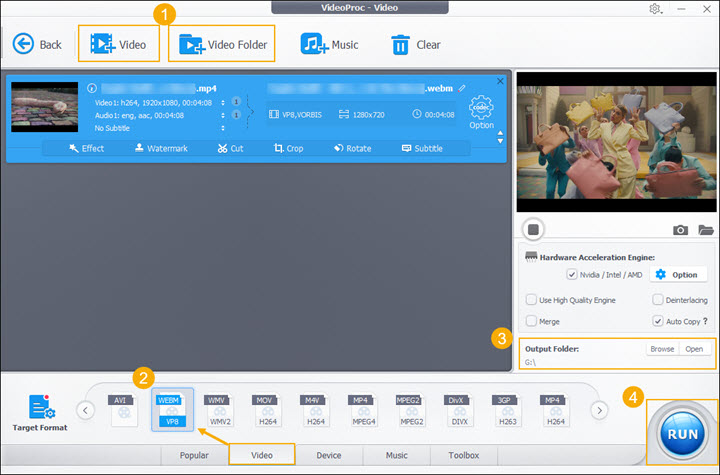
Task: Switch to the Device tab
Action: coord(329,455)
